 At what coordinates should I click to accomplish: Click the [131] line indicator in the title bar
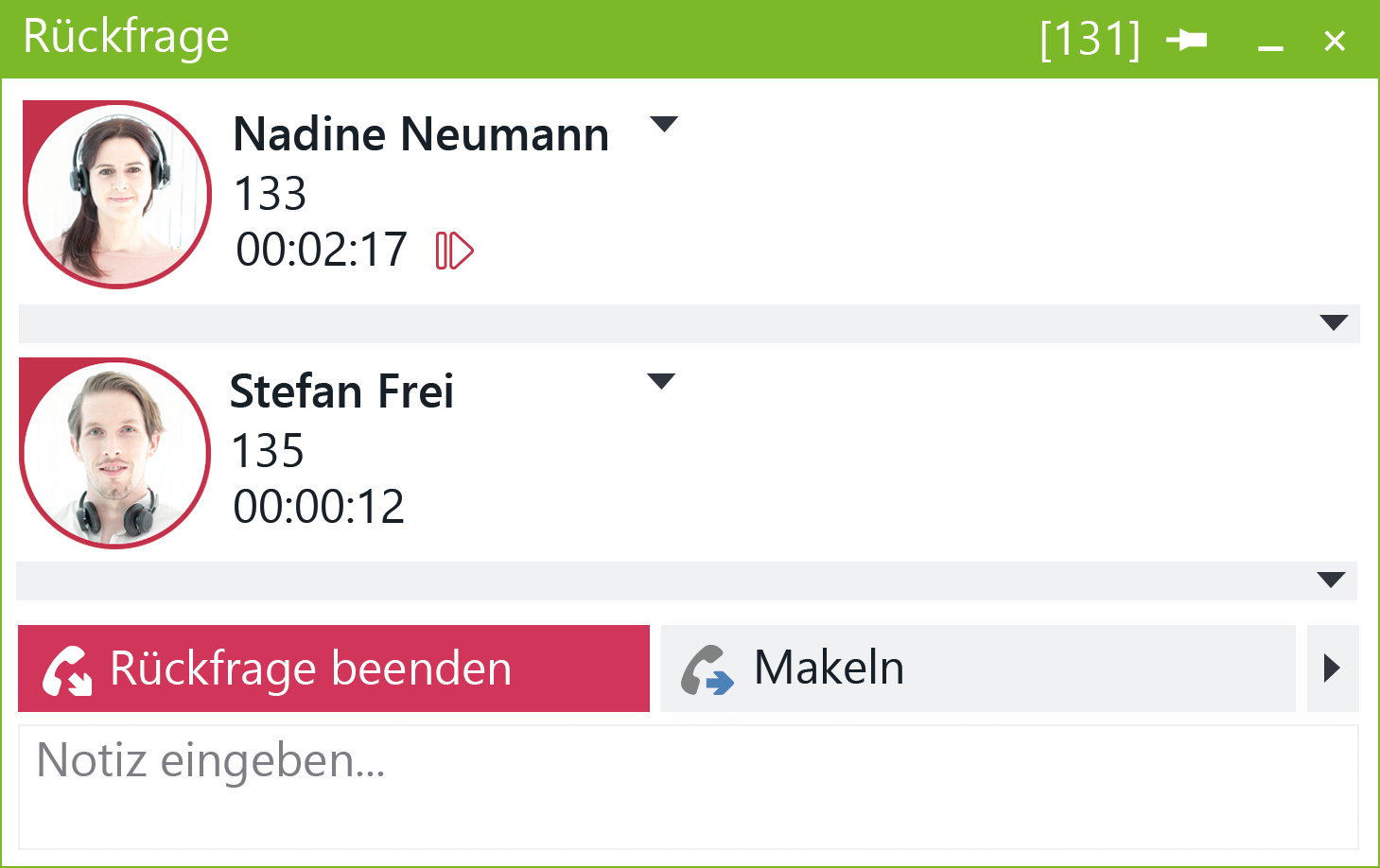point(1091,40)
